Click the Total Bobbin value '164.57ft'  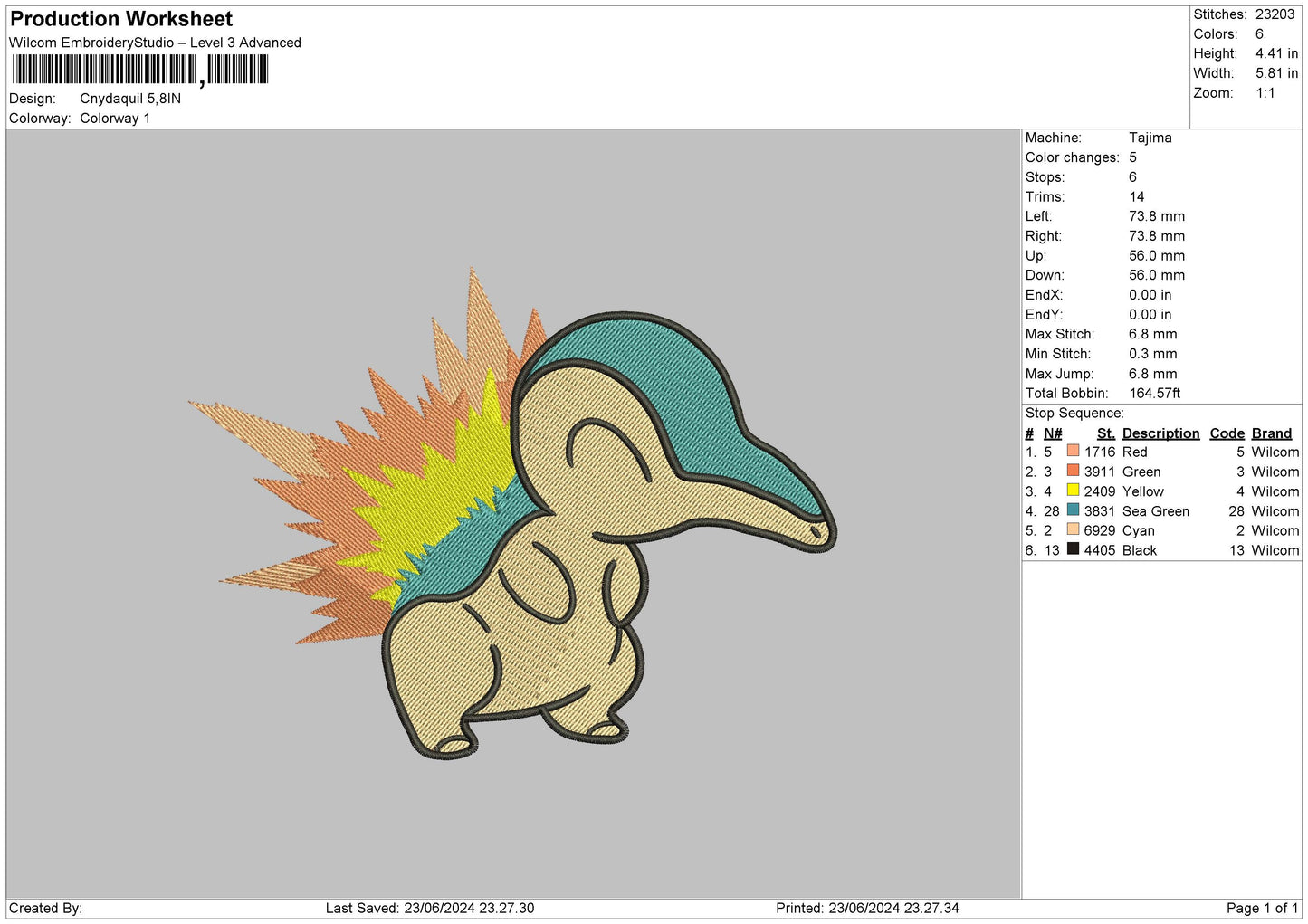tap(1155, 394)
